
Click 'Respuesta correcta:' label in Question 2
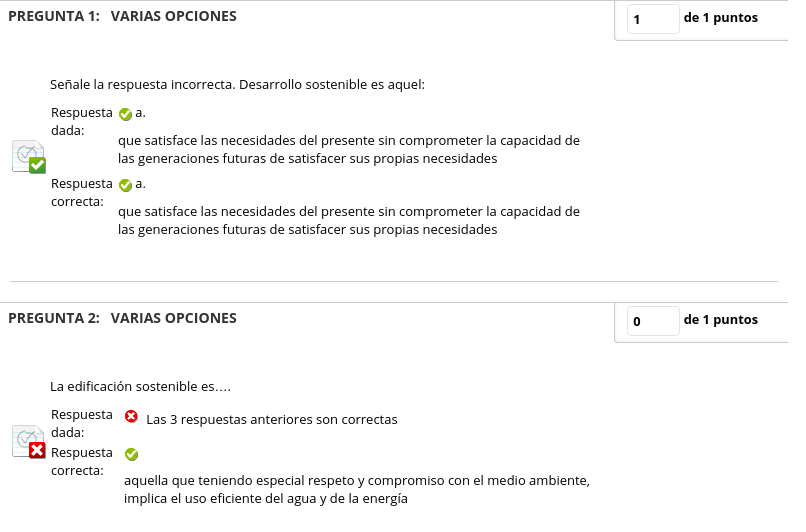coord(81,461)
